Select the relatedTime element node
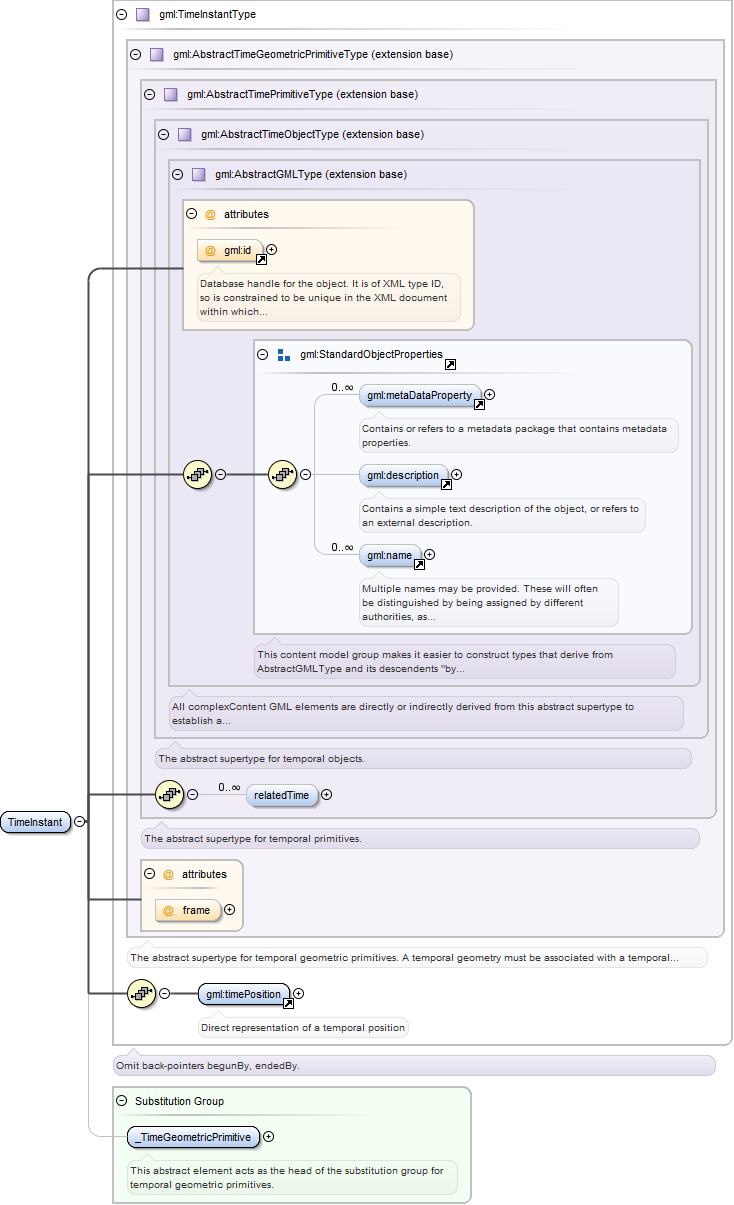The image size is (734, 1205). (282, 795)
